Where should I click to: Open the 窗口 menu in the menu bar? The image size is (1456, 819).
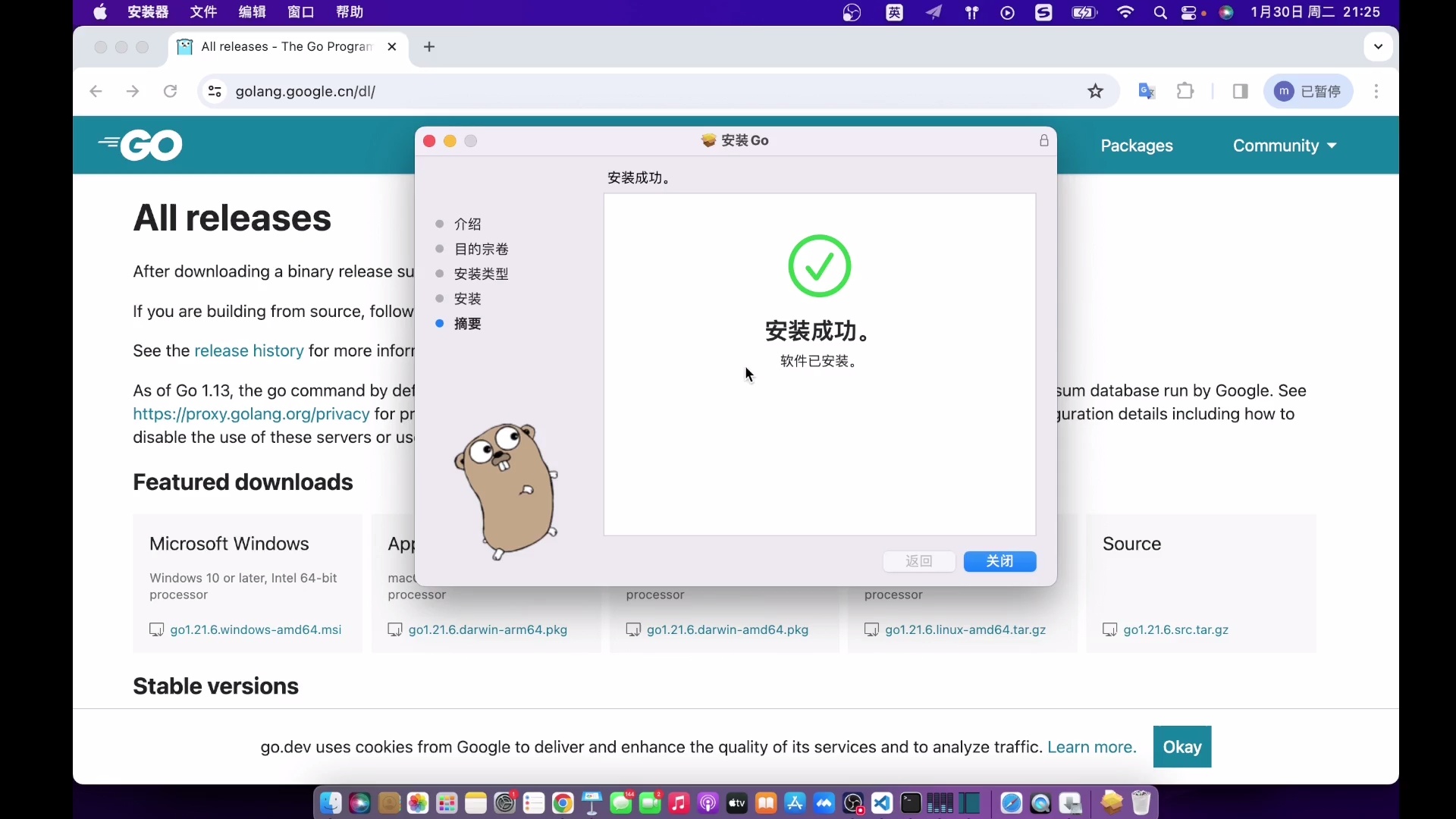tap(301, 12)
